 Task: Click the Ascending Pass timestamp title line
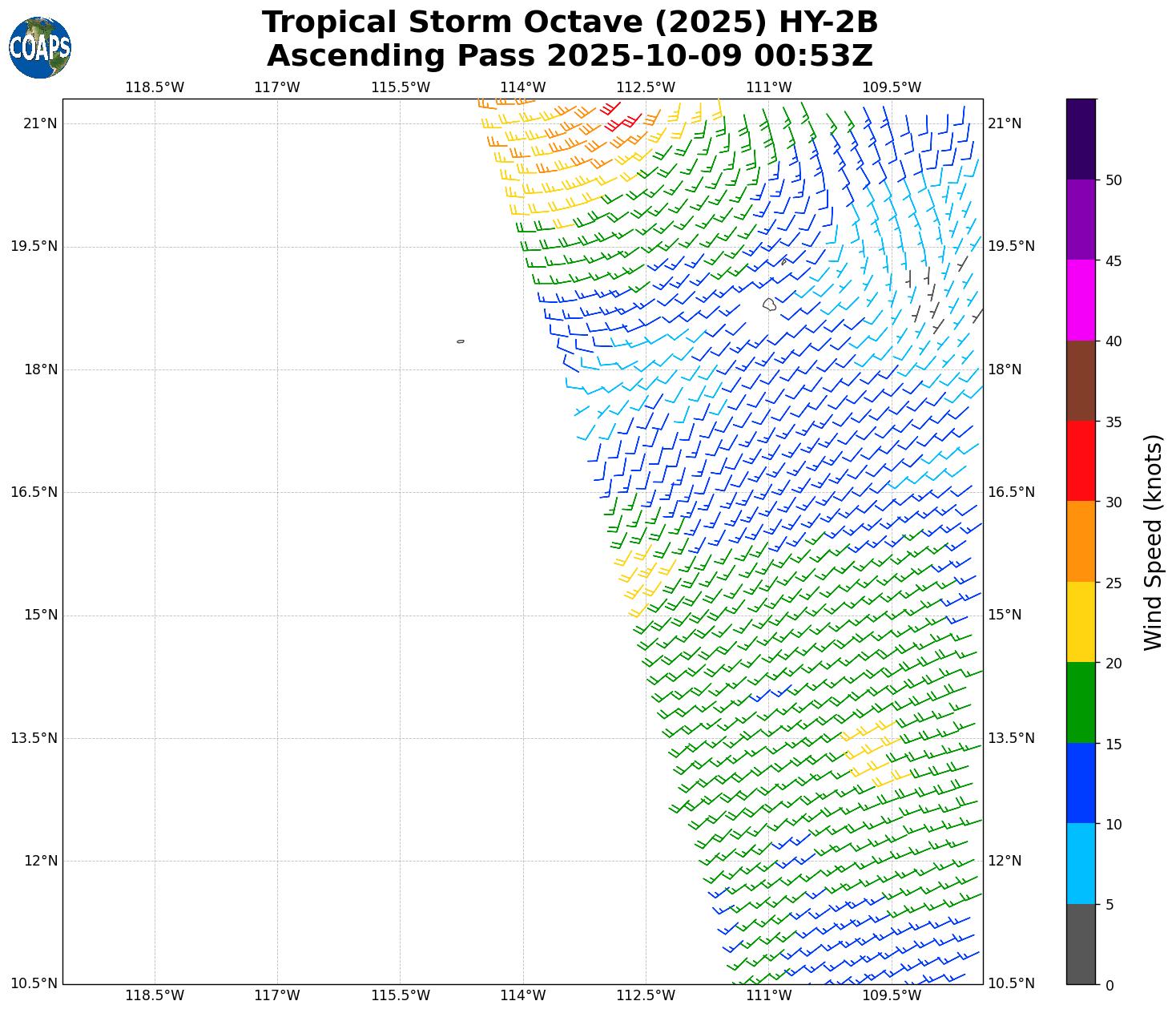tap(570, 56)
